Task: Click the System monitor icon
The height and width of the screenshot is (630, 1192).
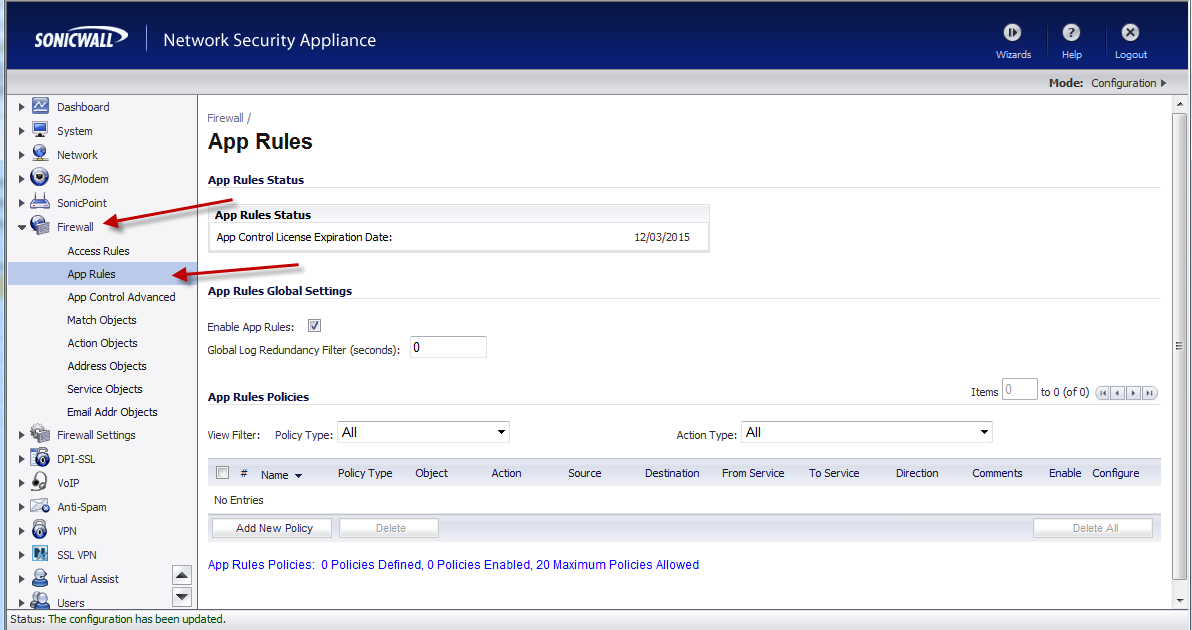Action: (x=40, y=130)
